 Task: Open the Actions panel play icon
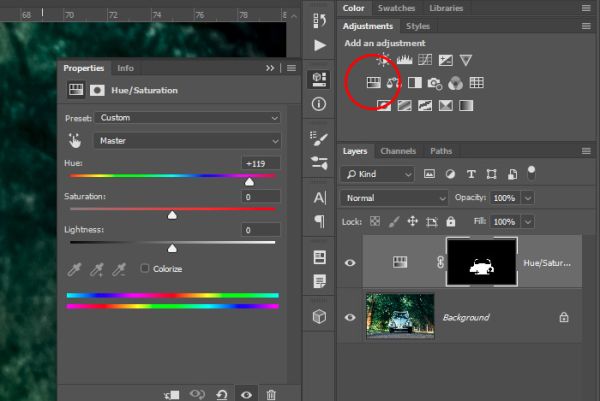[320, 46]
